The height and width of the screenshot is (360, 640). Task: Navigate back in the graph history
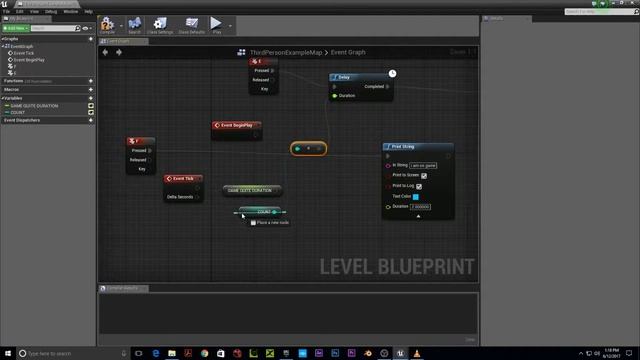coord(105,52)
